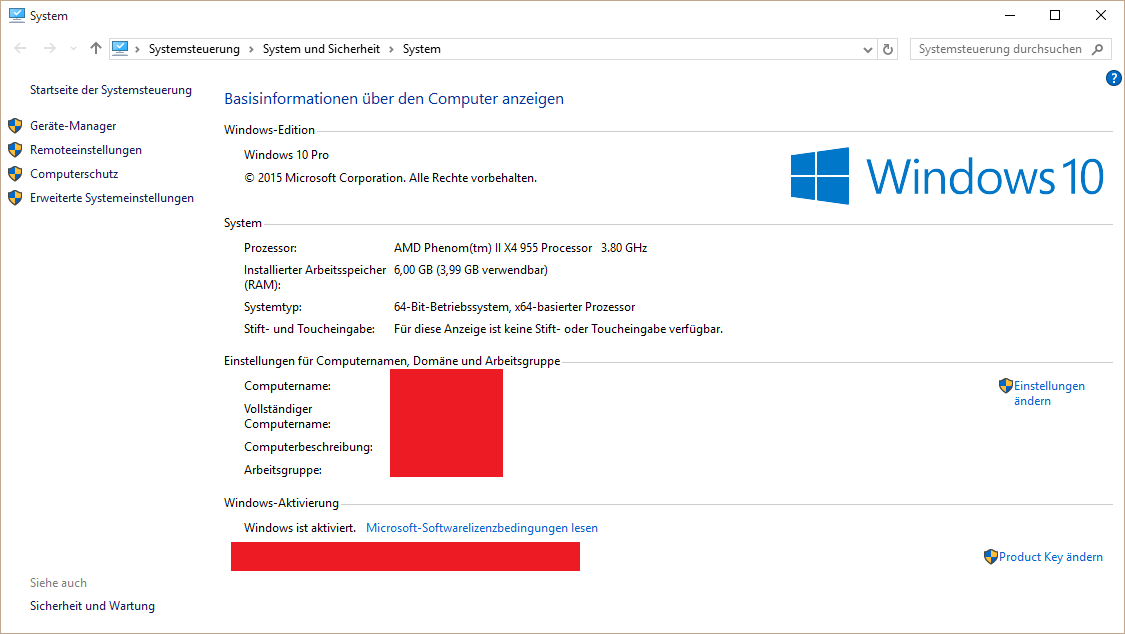
Task: Open recent locations dropdown arrow
Action: 73,49
